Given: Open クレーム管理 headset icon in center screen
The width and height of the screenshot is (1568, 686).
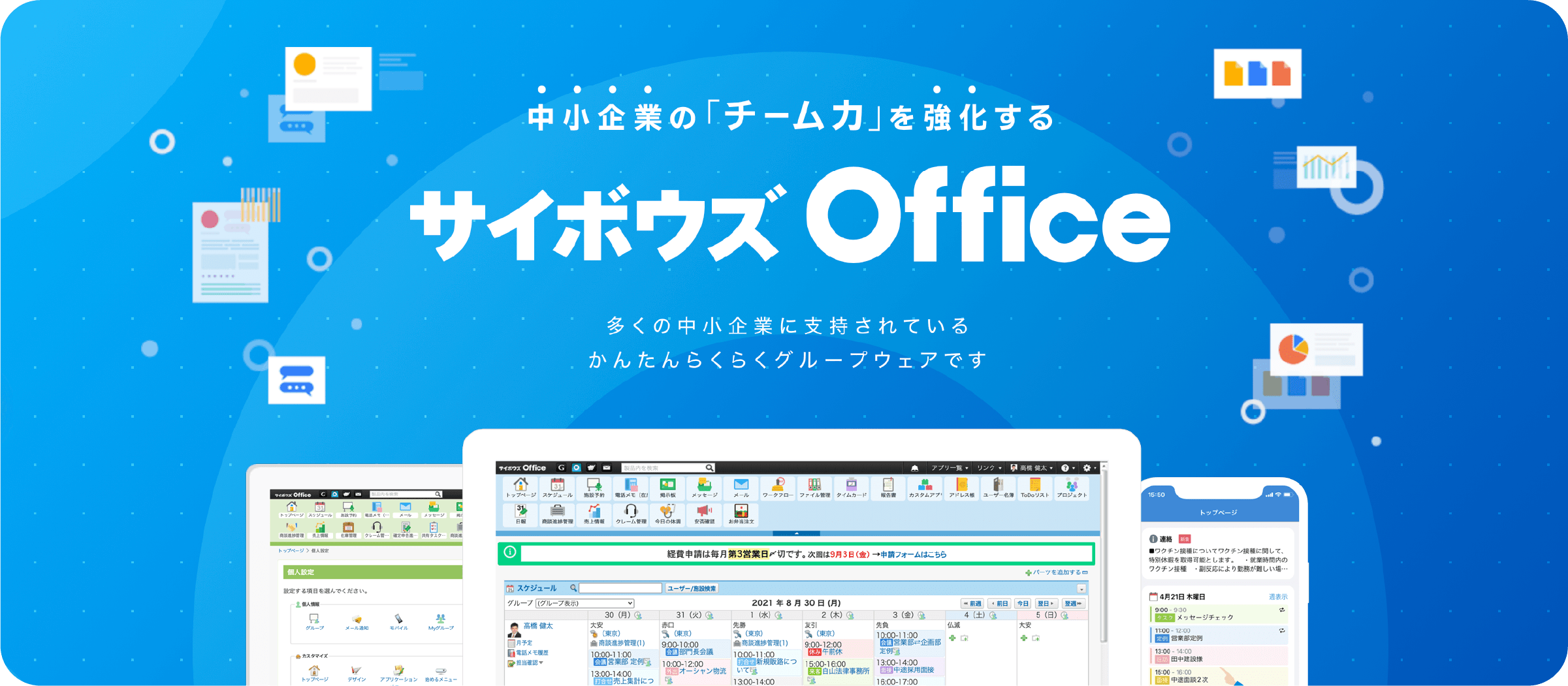Looking at the screenshot, I should (631, 514).
